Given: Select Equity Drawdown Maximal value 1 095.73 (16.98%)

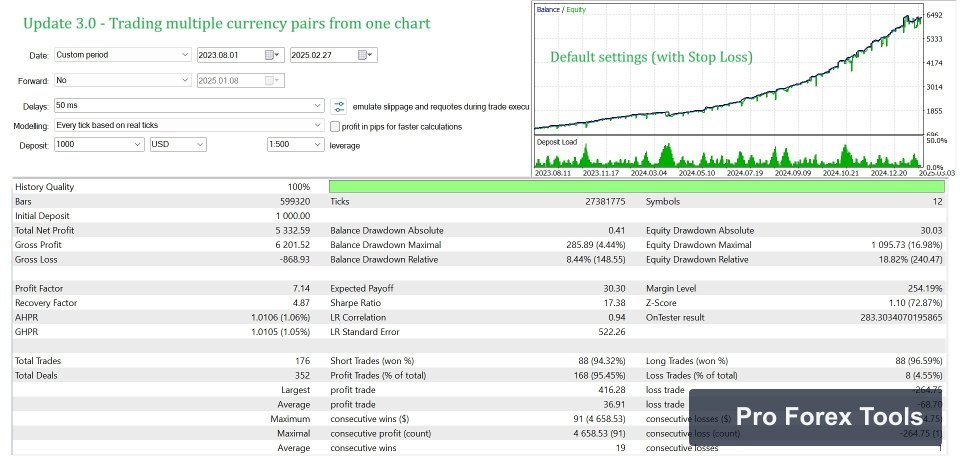Looking at the screenshot, I should click(x=907, y=245).
